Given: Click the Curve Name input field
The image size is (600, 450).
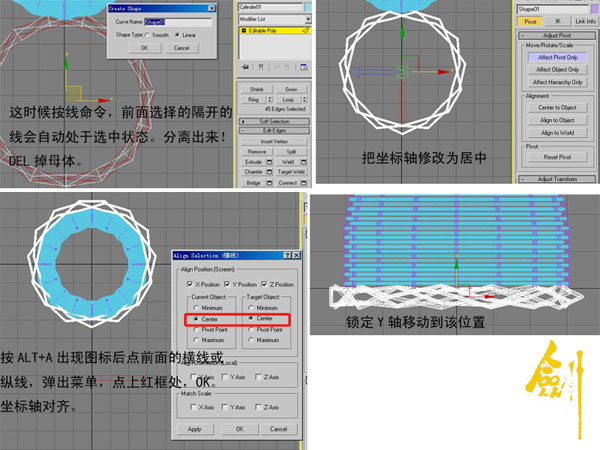Looking at the screenshot, I should click(178, 22).
